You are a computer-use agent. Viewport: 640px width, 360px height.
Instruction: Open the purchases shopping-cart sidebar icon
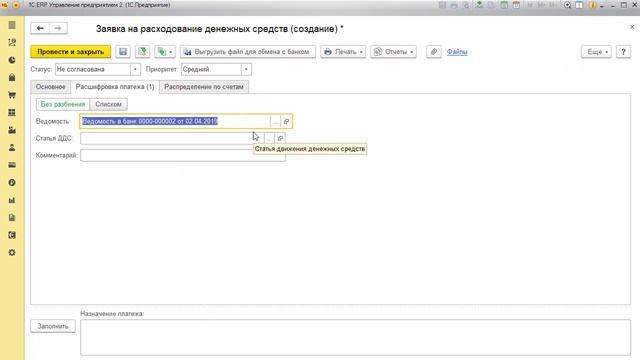[x=12, y=95]
